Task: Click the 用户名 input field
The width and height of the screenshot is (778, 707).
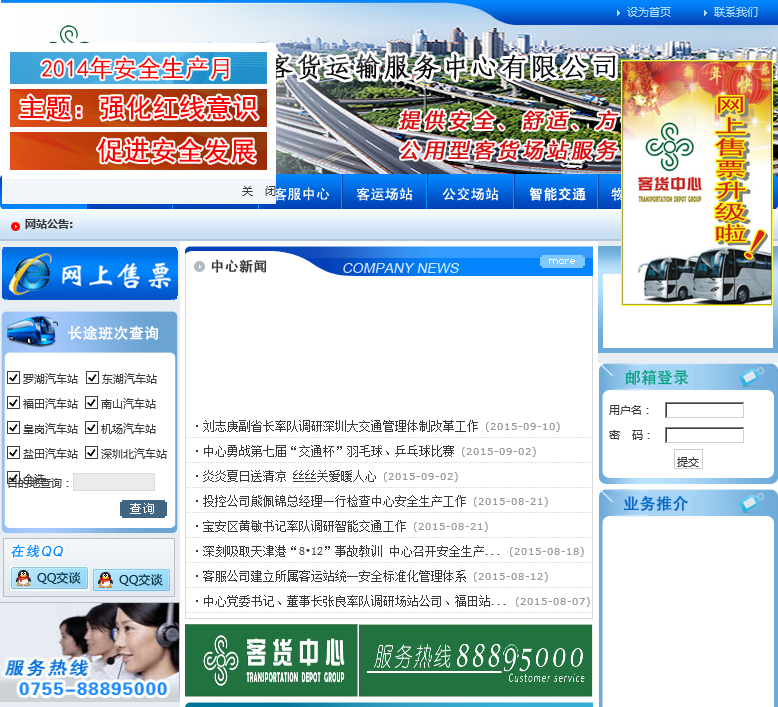Action: (x=704, y=410)
